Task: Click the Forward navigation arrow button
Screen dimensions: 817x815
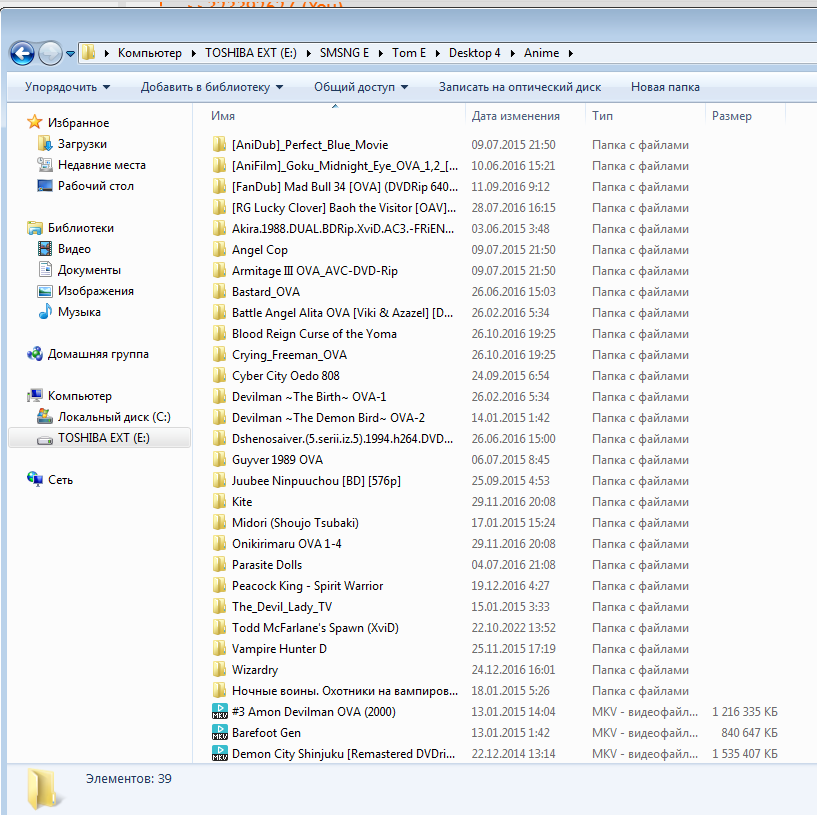Action: (51, 53)
